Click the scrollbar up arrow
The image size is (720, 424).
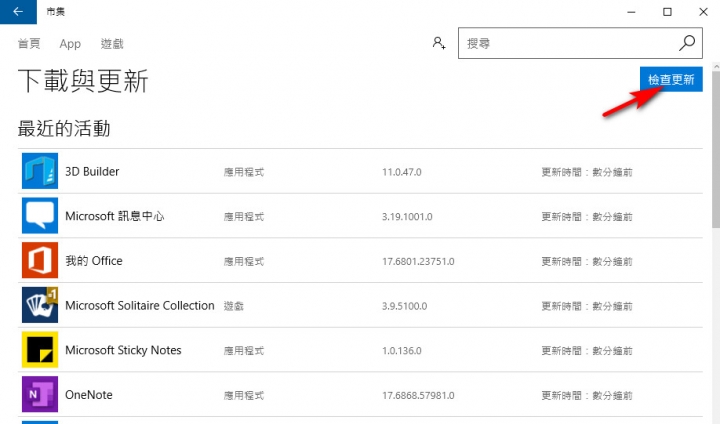716,67
